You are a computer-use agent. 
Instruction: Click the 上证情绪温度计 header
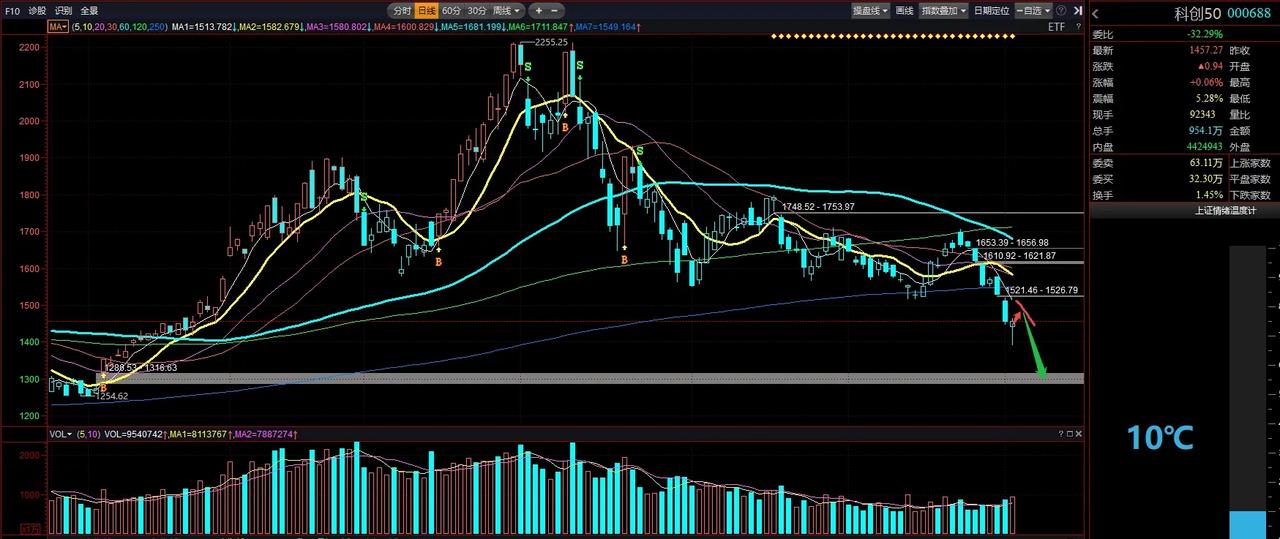click(1224, 211)
